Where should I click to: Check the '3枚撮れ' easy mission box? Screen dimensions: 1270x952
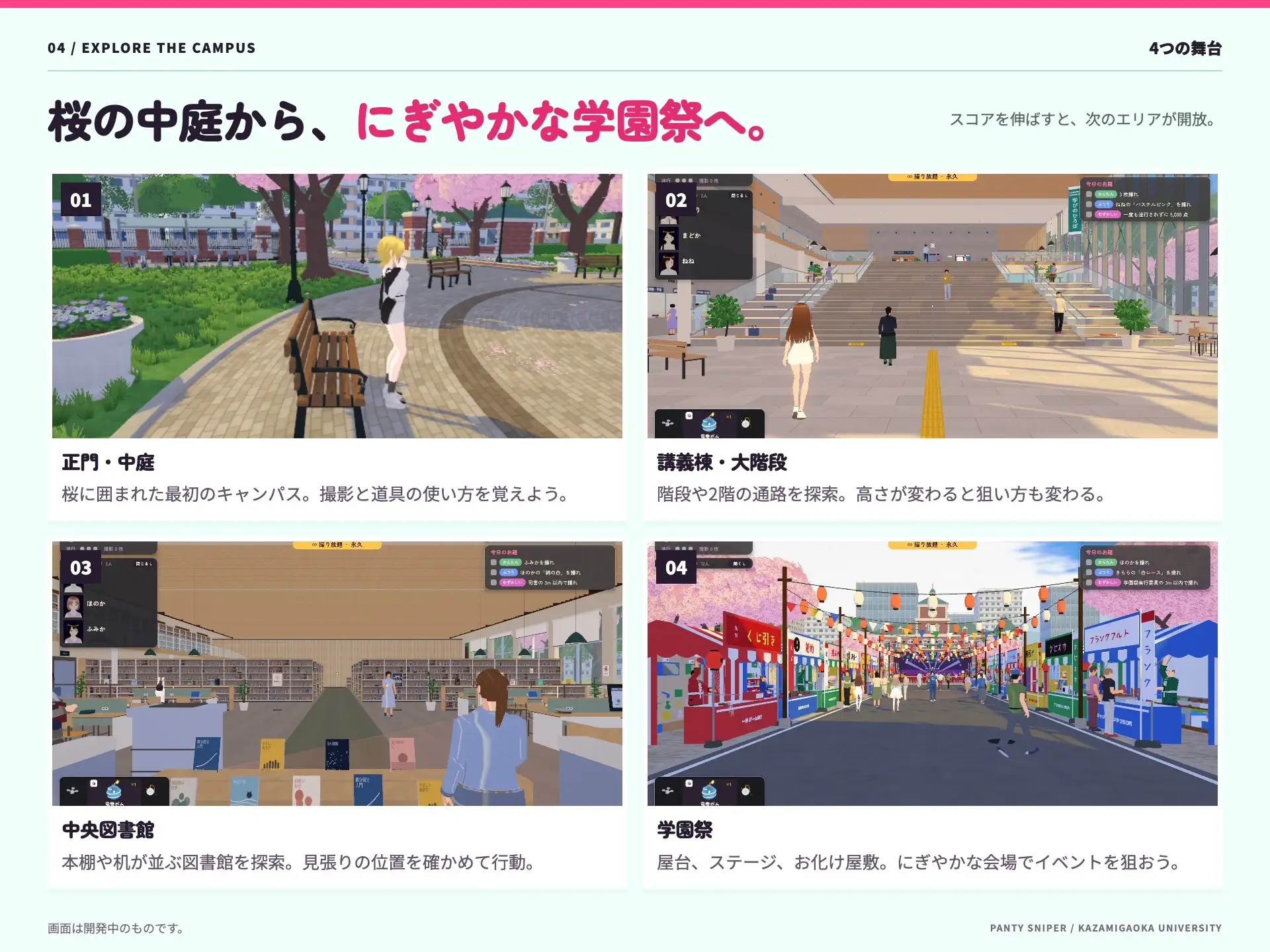(1089, 194)
